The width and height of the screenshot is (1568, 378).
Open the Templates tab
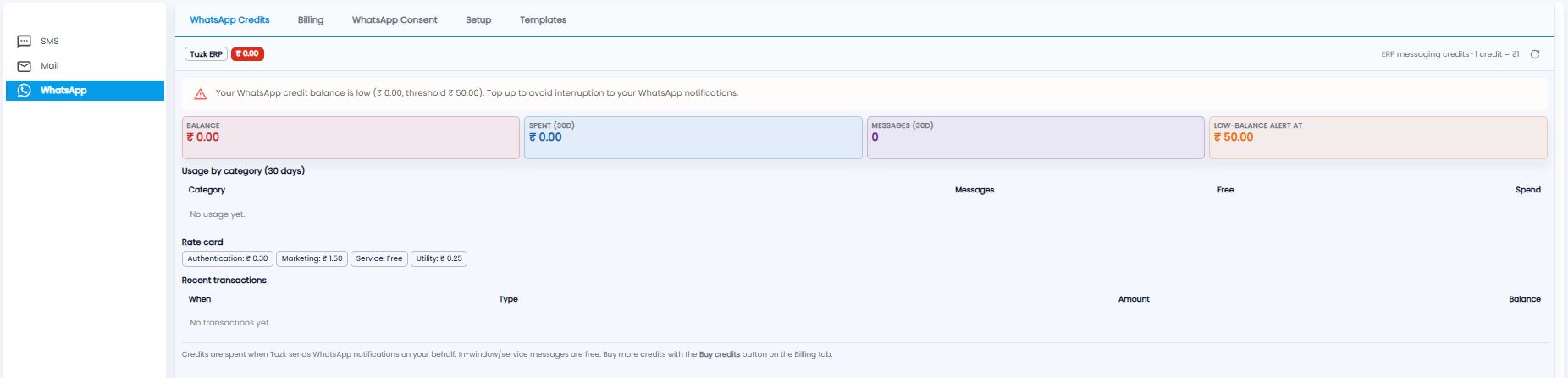click(x=543, y=19)
